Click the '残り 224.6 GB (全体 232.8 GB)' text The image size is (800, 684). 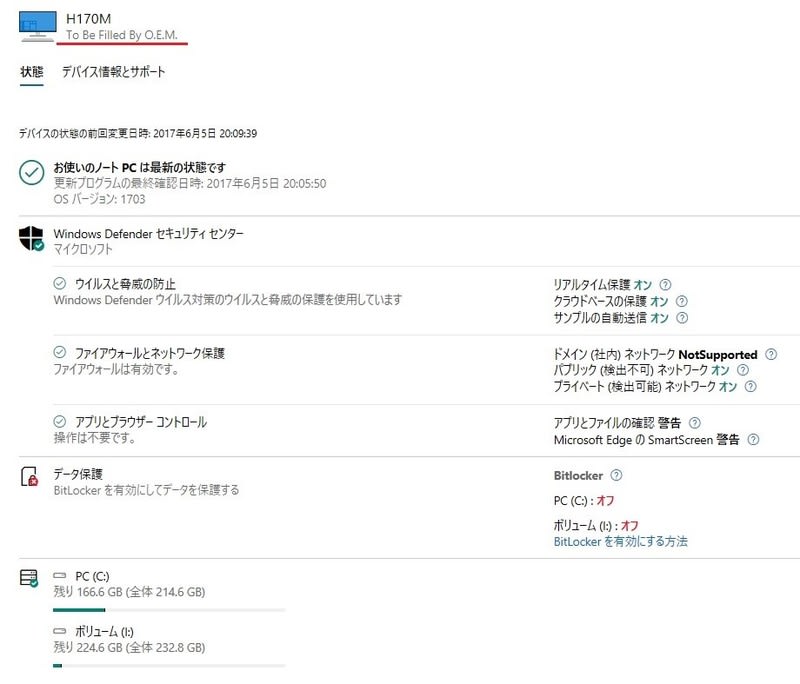click(130, 648)
